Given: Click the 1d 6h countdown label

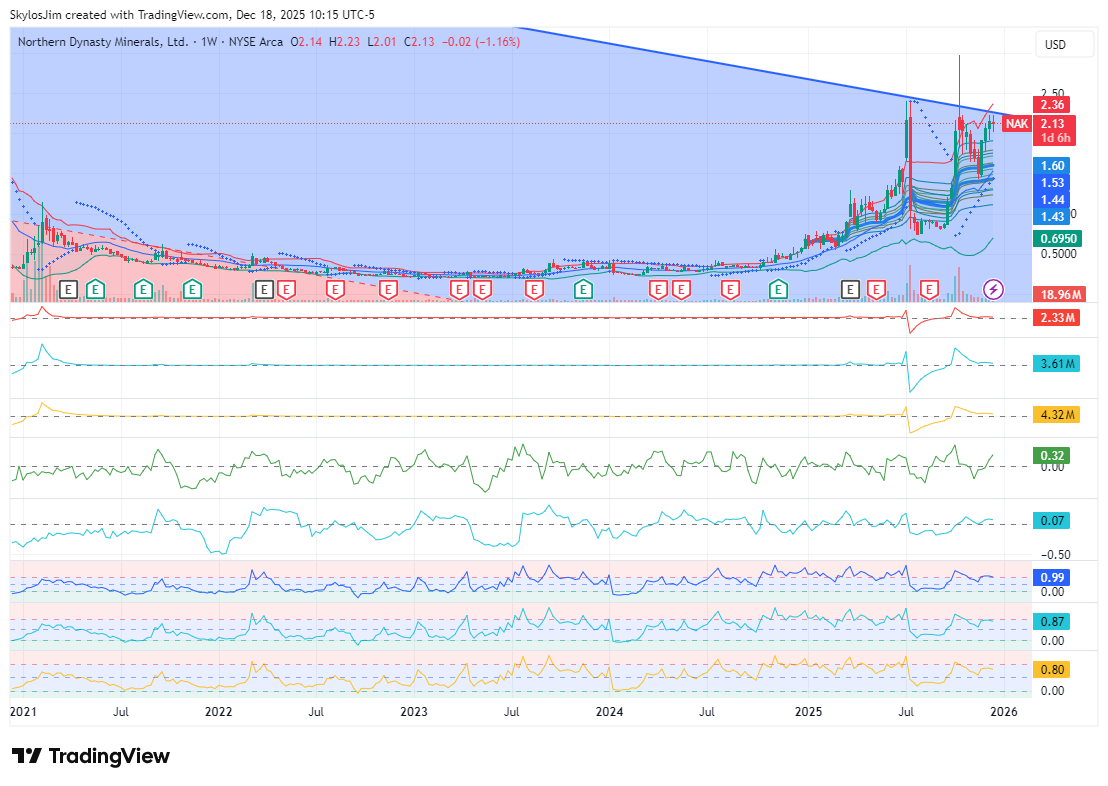Looking at the screenshot, I should click(x=1055, y=138).
